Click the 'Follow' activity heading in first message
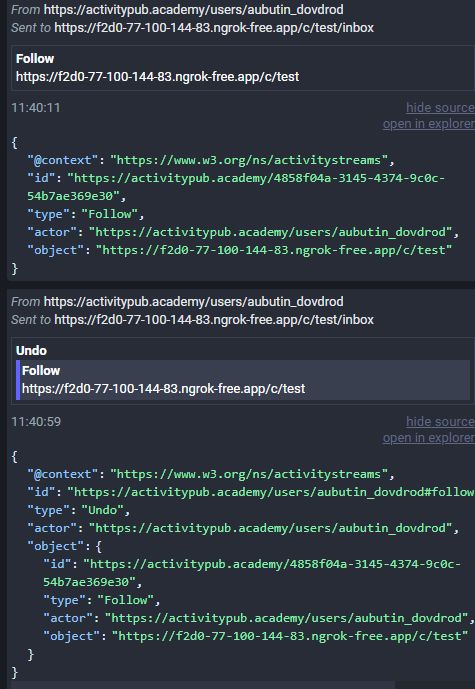 tap(35, 59)
